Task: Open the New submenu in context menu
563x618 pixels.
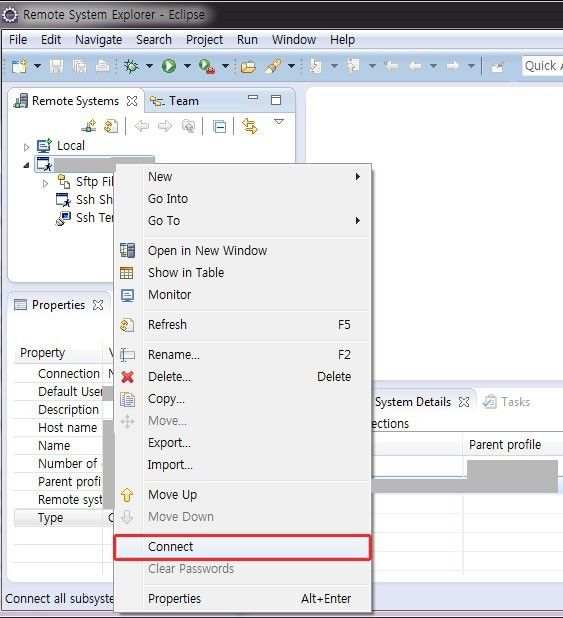Action: point(242,177)
